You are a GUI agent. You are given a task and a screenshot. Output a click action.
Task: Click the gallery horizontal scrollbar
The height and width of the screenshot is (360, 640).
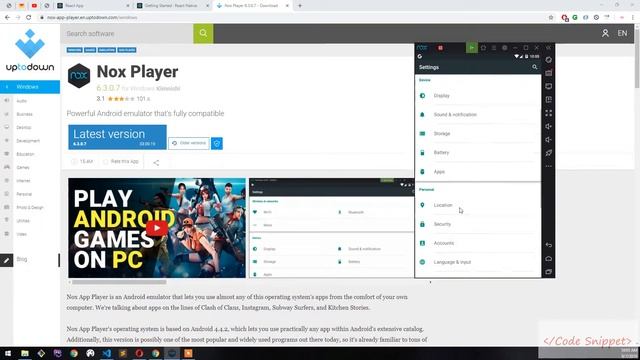[119, 282]
